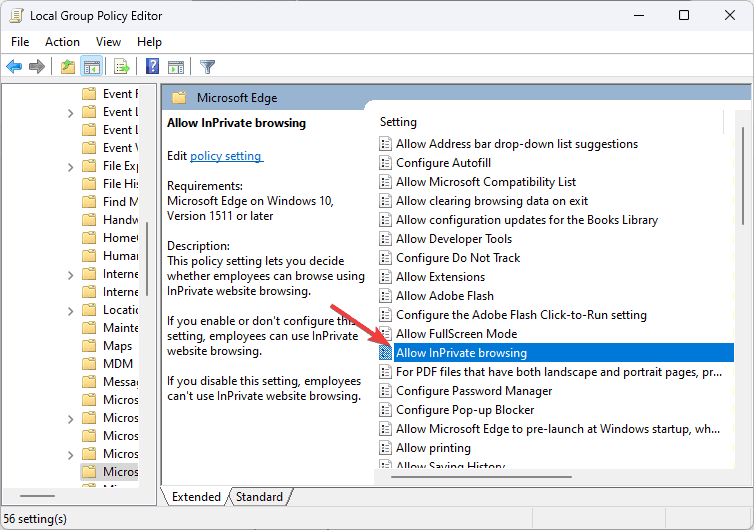Go back using the blue Back arrow
The width and height of the screenshot is (754, 530).
coord(14,66)
